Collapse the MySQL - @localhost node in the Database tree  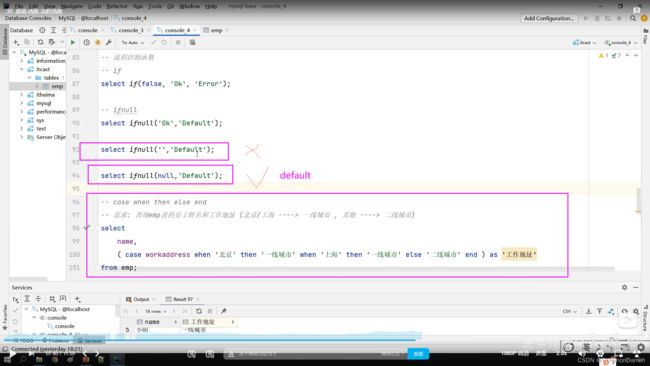(x=15, y=52)
